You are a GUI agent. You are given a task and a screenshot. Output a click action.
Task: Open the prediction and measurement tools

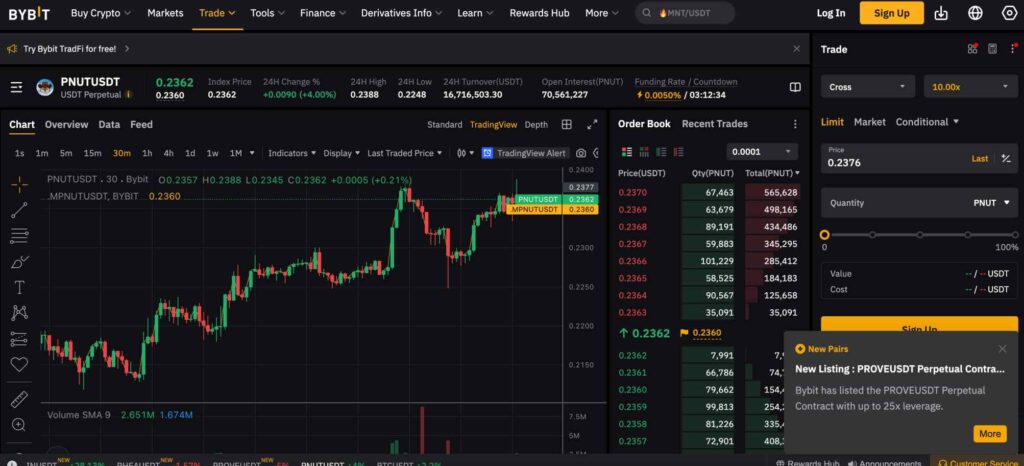tap(20, 339)
